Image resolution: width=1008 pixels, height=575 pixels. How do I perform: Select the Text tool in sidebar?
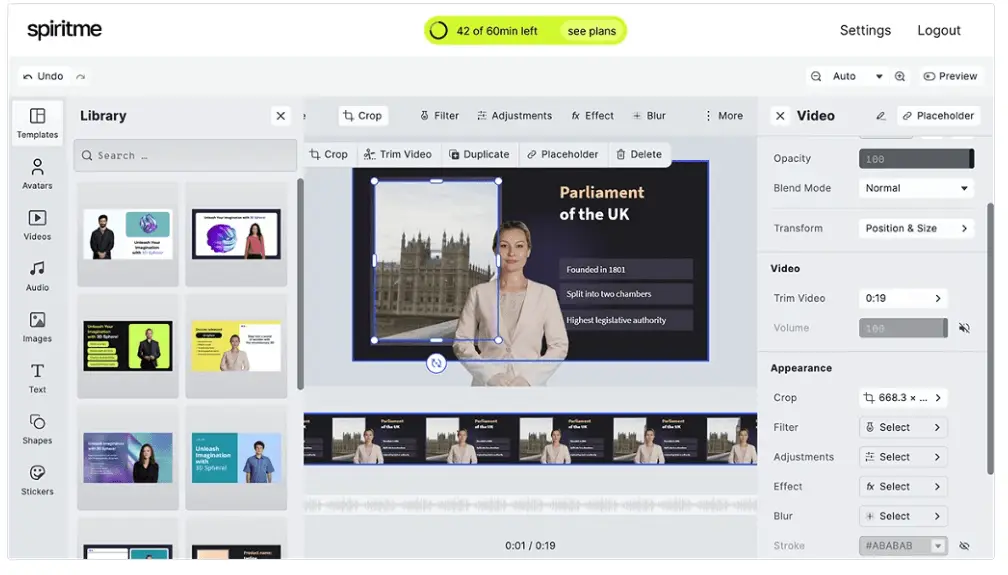tap(37, 378)
